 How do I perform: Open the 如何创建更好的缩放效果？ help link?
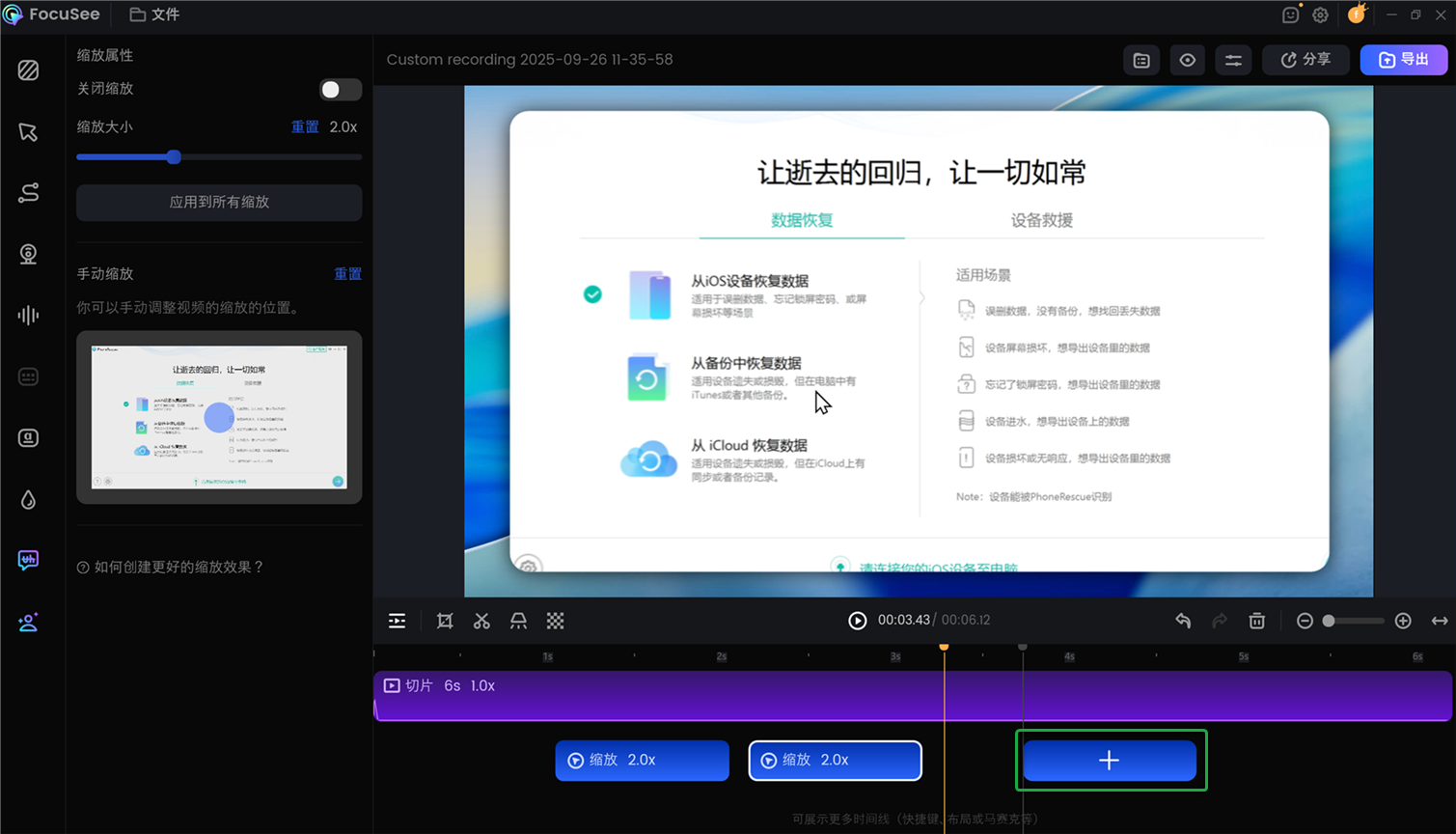(171, 568)
